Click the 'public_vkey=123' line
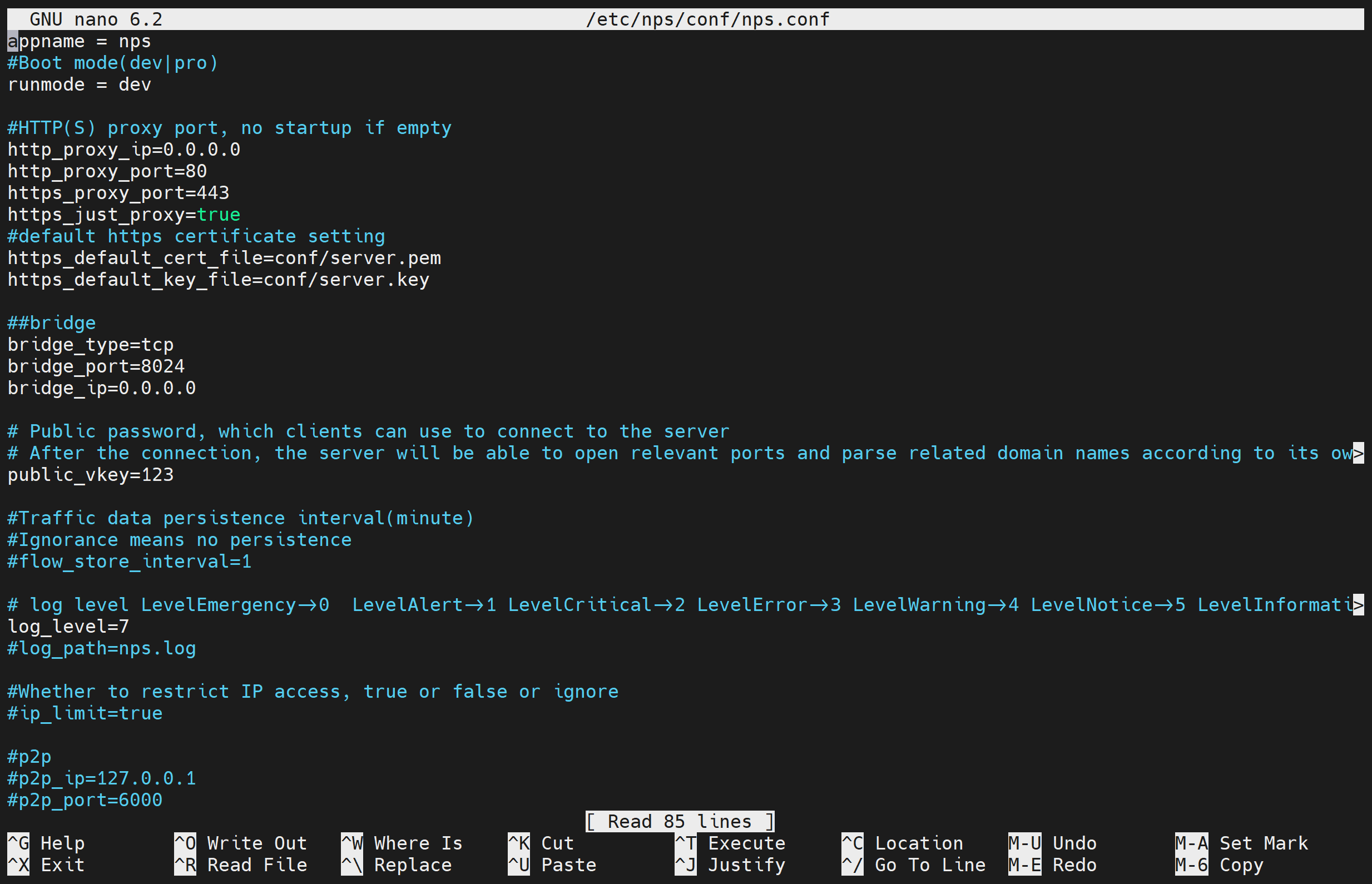The width and height of the screenshot is (1372, 884). coord(91,475)
